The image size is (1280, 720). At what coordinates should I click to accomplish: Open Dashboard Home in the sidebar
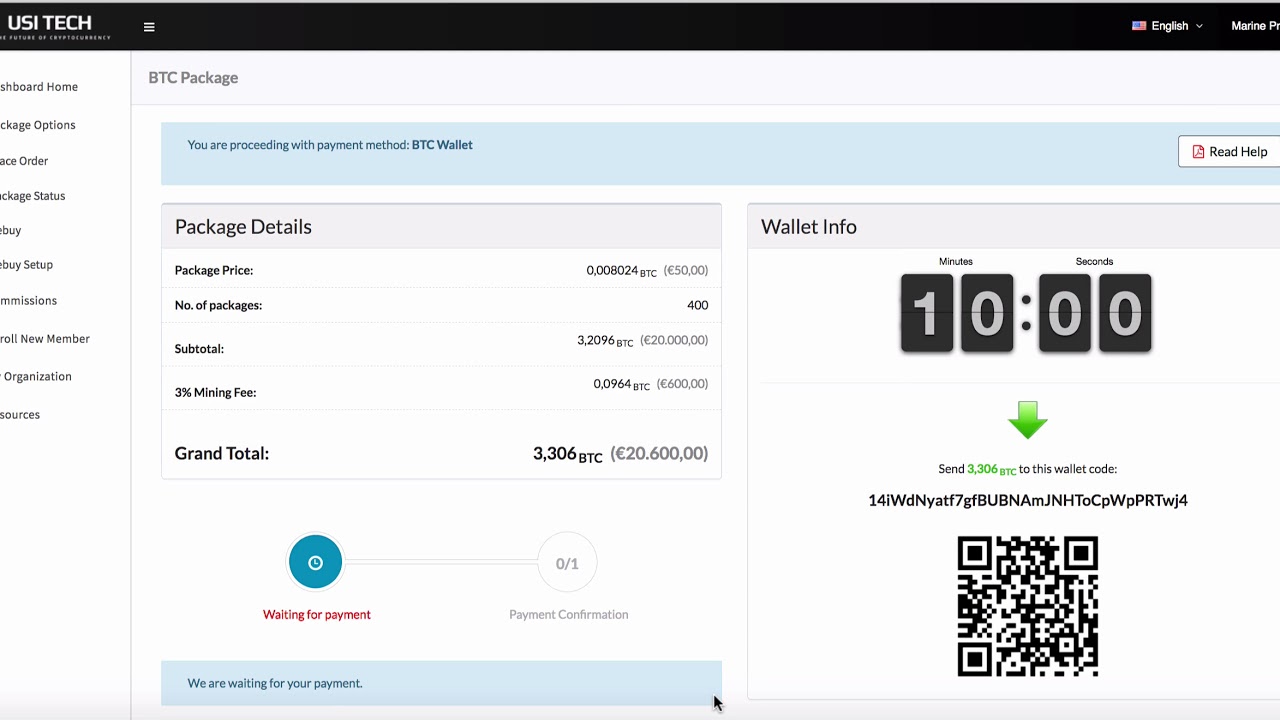pos(39,87)
